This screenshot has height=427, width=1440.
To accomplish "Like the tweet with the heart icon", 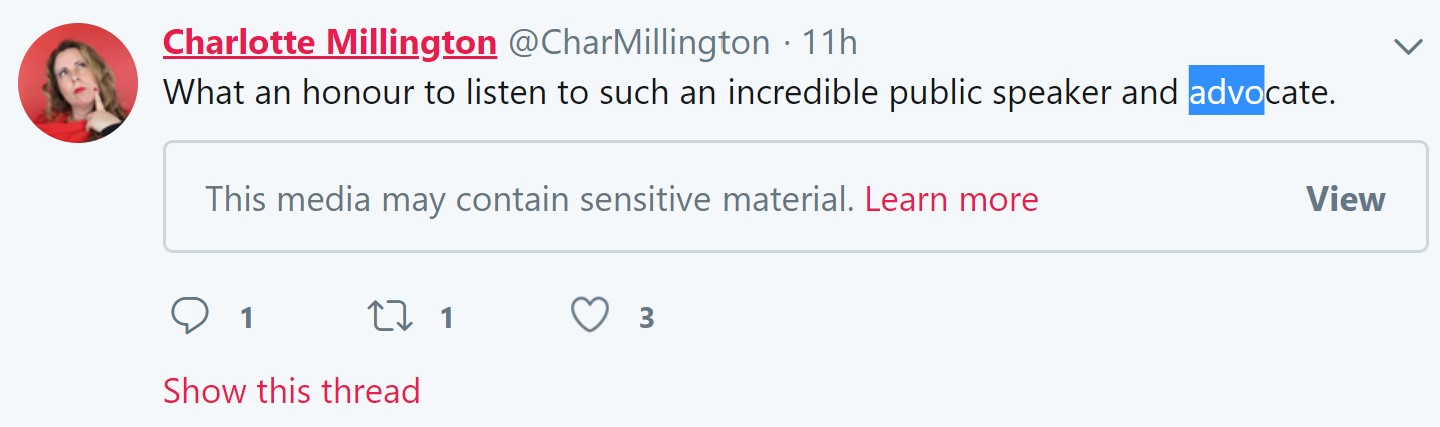I will (x=589, y=317).
